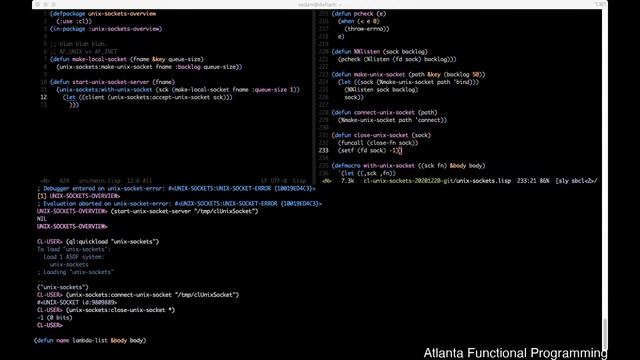Click the last empty CL-USER> prompt
640x360 pixels.
coord(50,325)
